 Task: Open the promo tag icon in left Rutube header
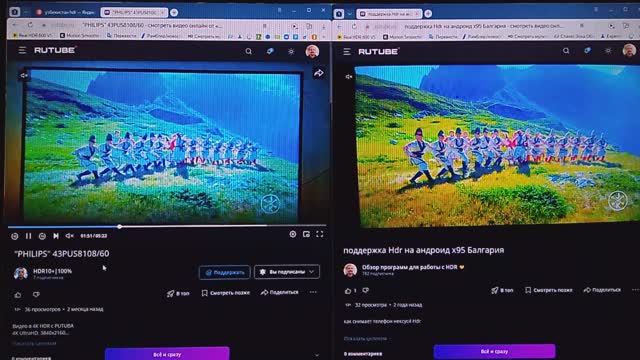click(x=270, y=51)
